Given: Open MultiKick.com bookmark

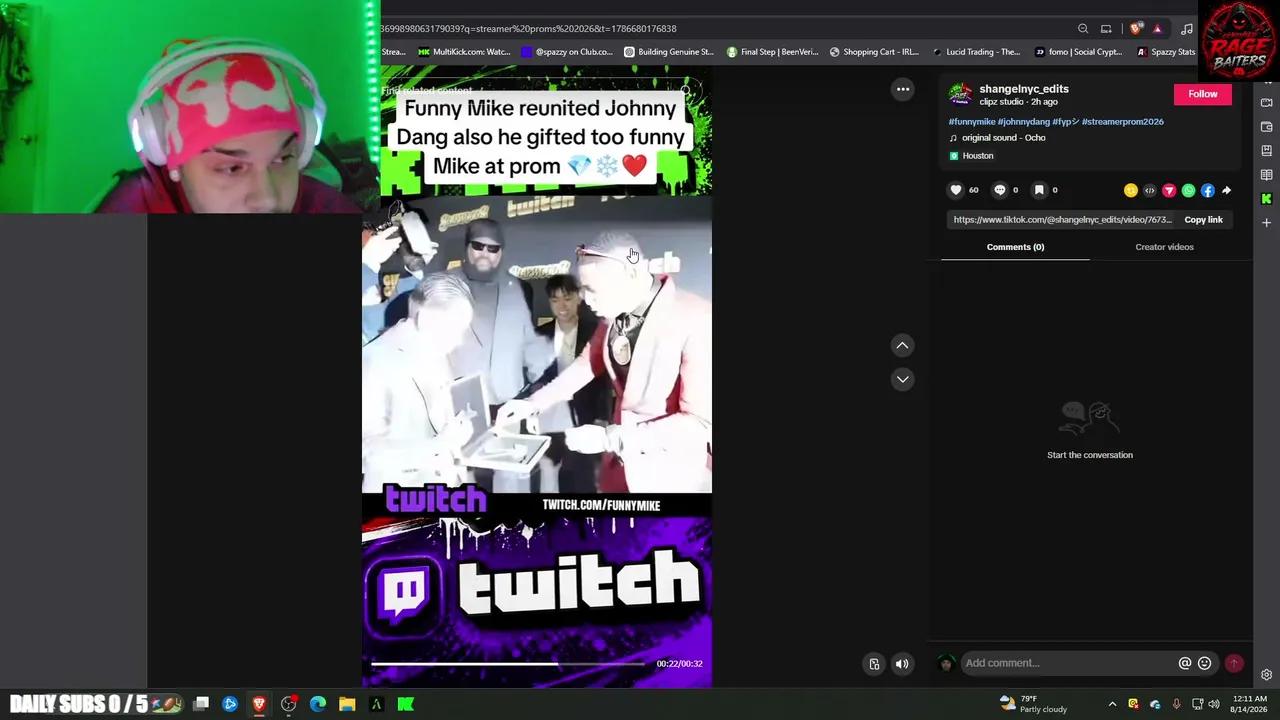Looking at the screenshot, I should 464,52.
